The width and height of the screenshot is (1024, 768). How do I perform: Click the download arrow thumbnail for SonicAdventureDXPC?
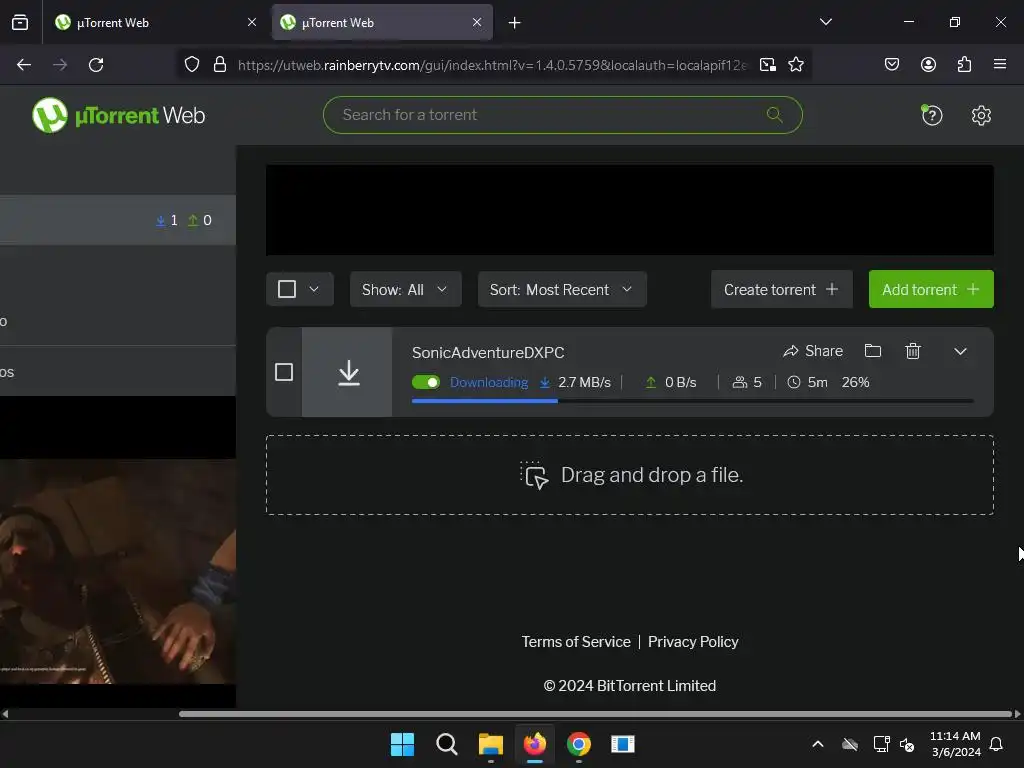[348, 372]
